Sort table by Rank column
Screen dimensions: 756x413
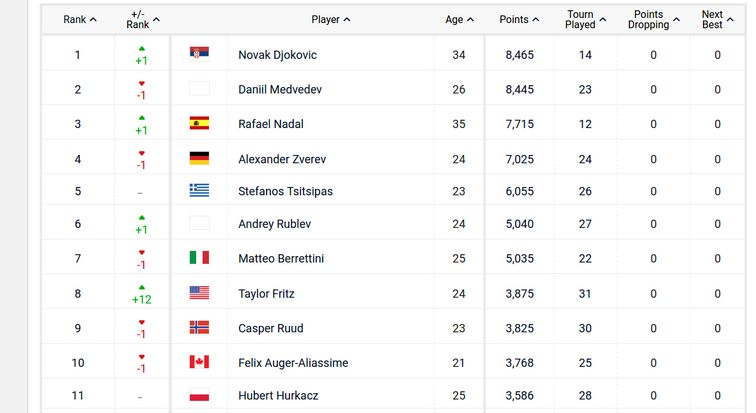80,19
